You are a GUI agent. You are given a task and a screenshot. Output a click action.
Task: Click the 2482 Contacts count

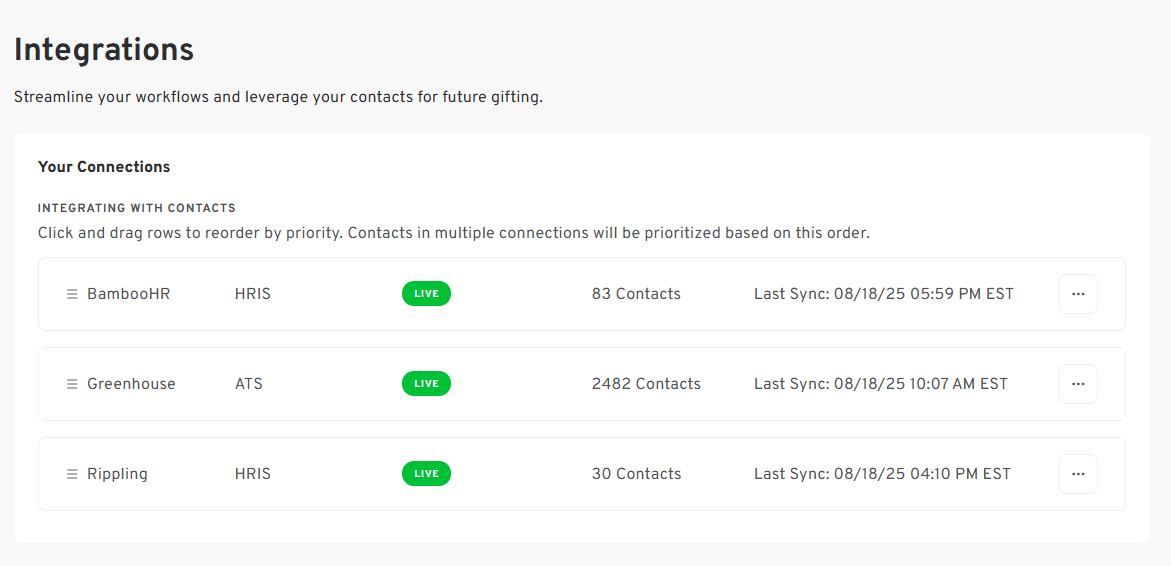click(646, 384)
